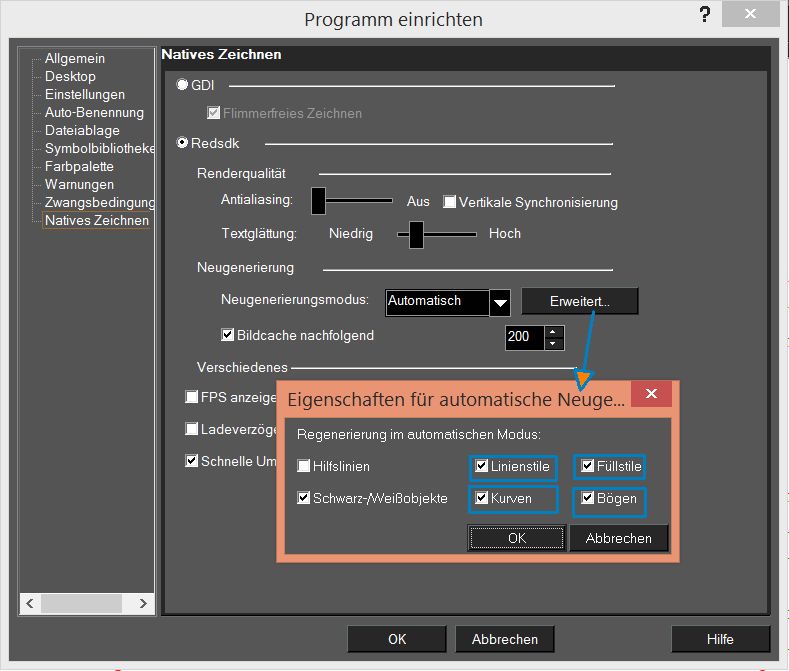789x671 pixels.
Task: Toggle Schwarz-/Weißobjekte checkbox
Action: 303,498
